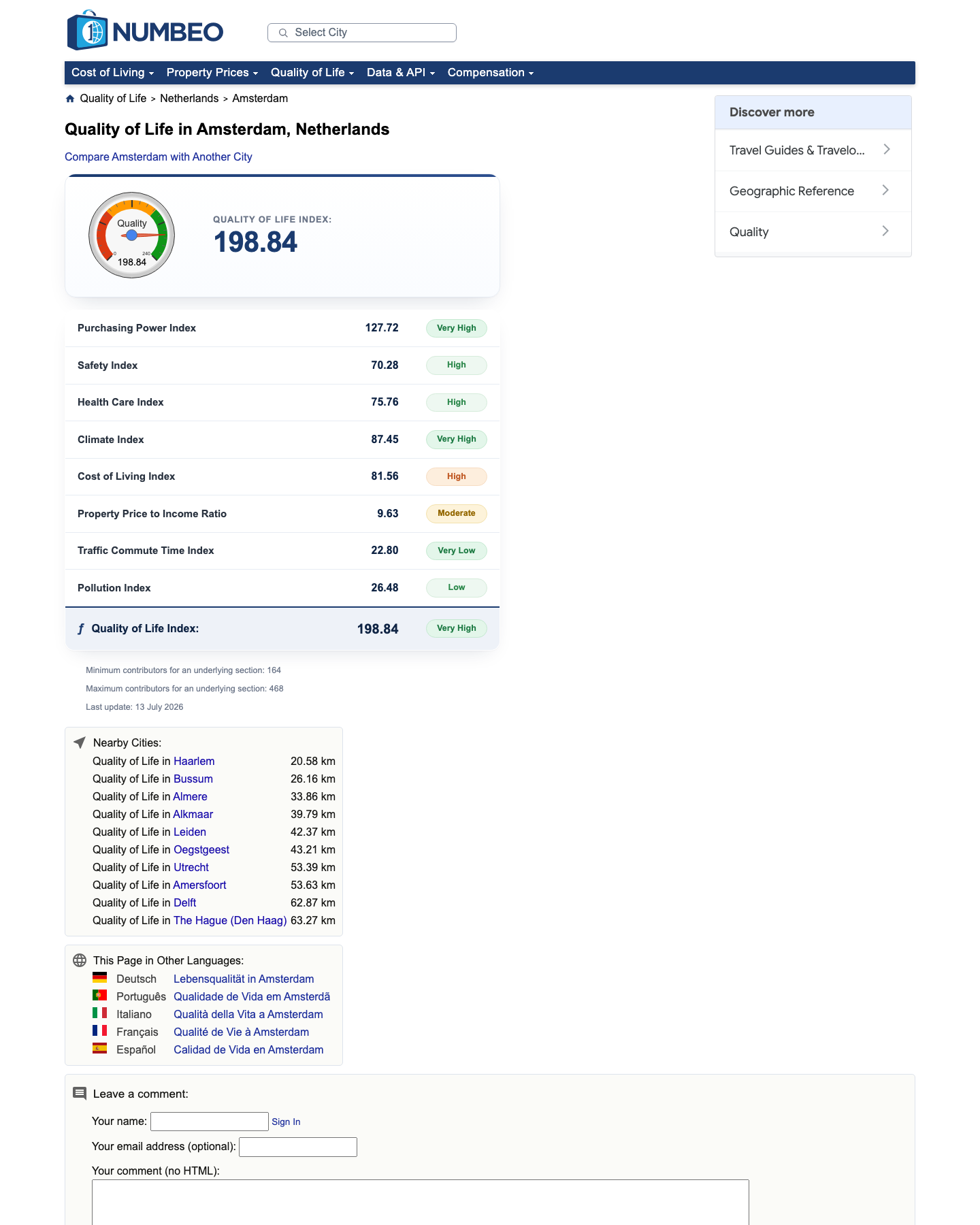980x1225 pixels.
Task: Click the Sign In link
Action: click(x=286, y=1122)
